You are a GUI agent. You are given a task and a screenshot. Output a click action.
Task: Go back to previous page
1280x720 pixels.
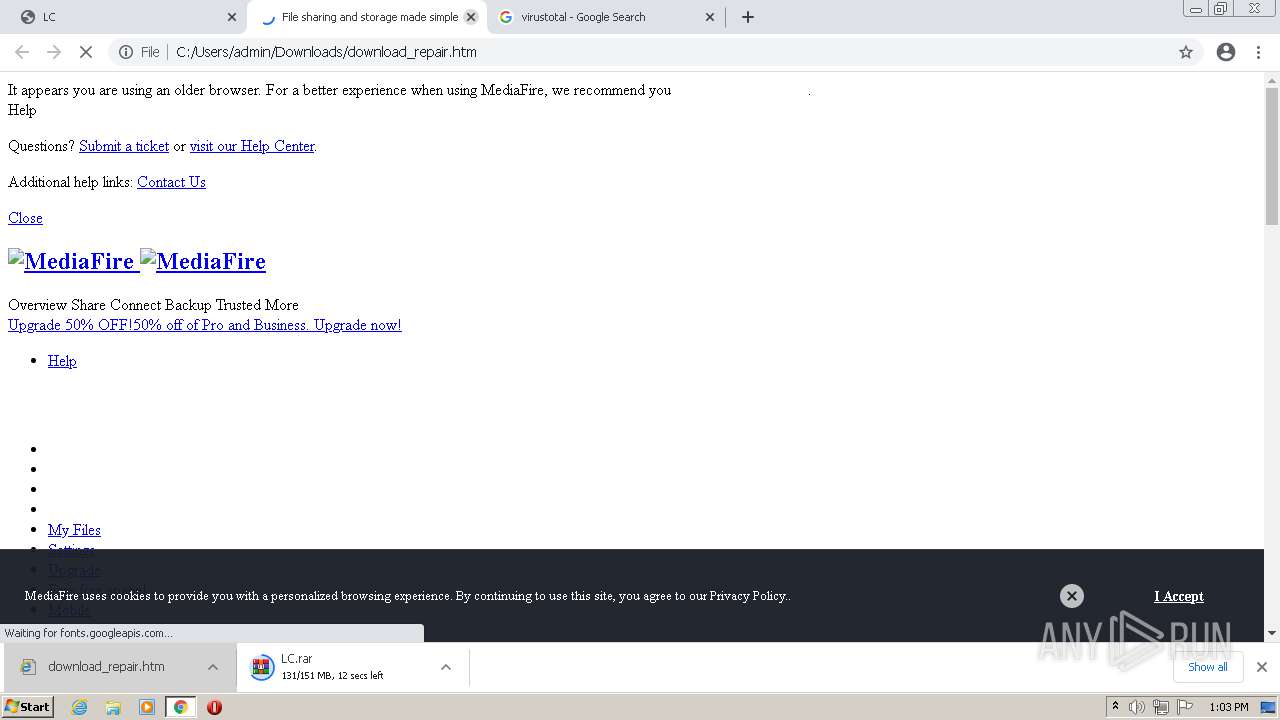(22, 52)
